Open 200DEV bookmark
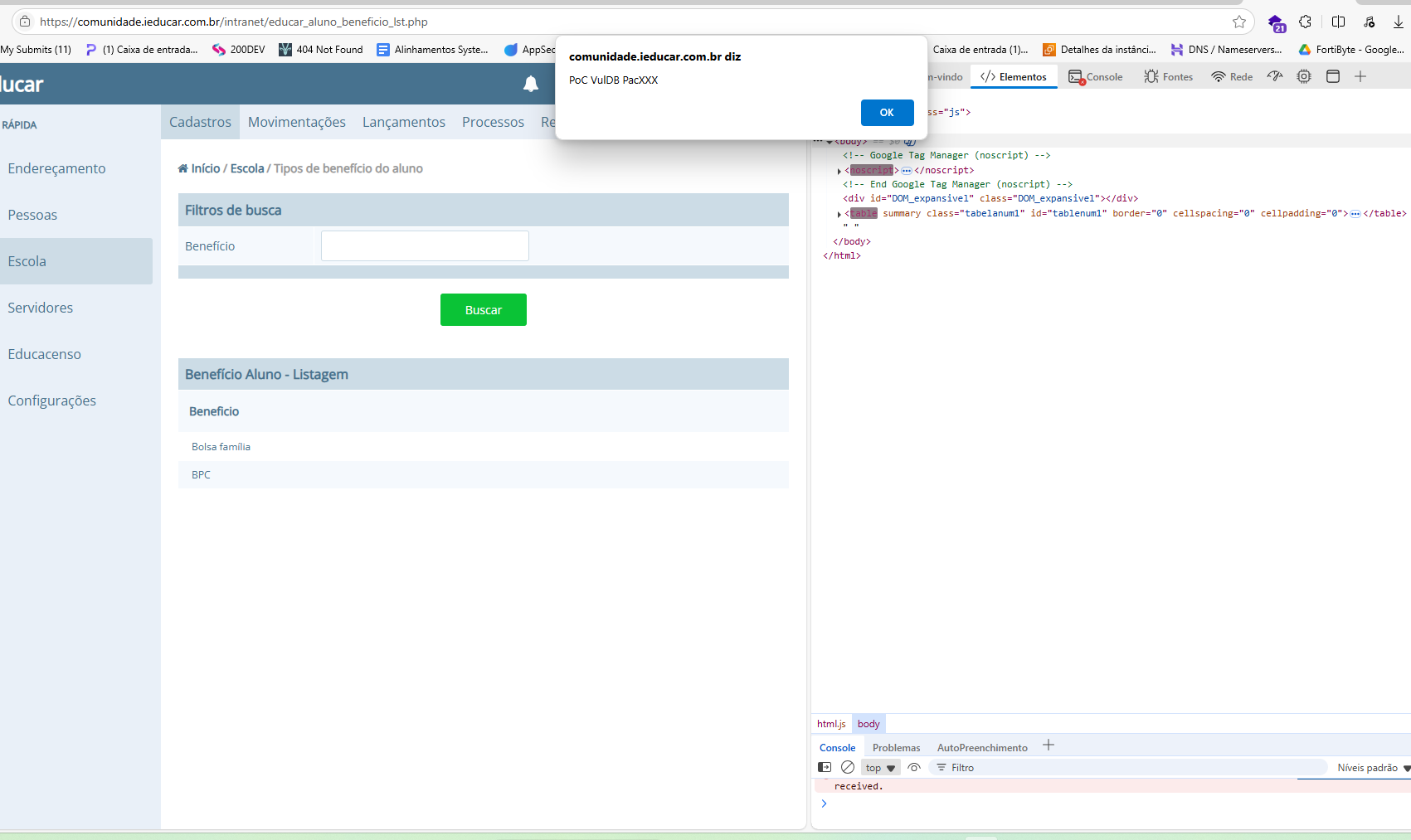Viewport: 1411px width, 840px height. point(239,50)
